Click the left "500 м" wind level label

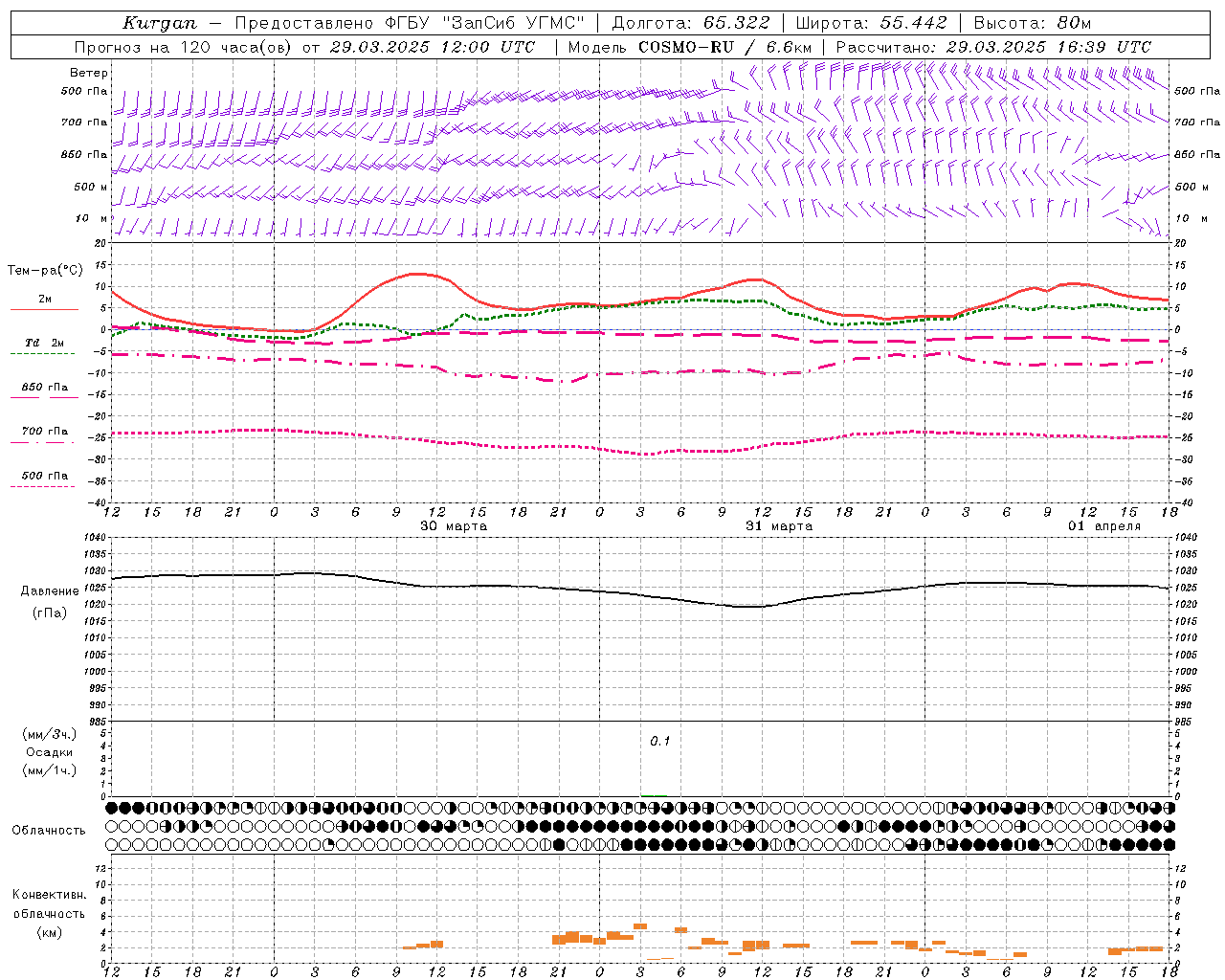(x=91, y=187)
